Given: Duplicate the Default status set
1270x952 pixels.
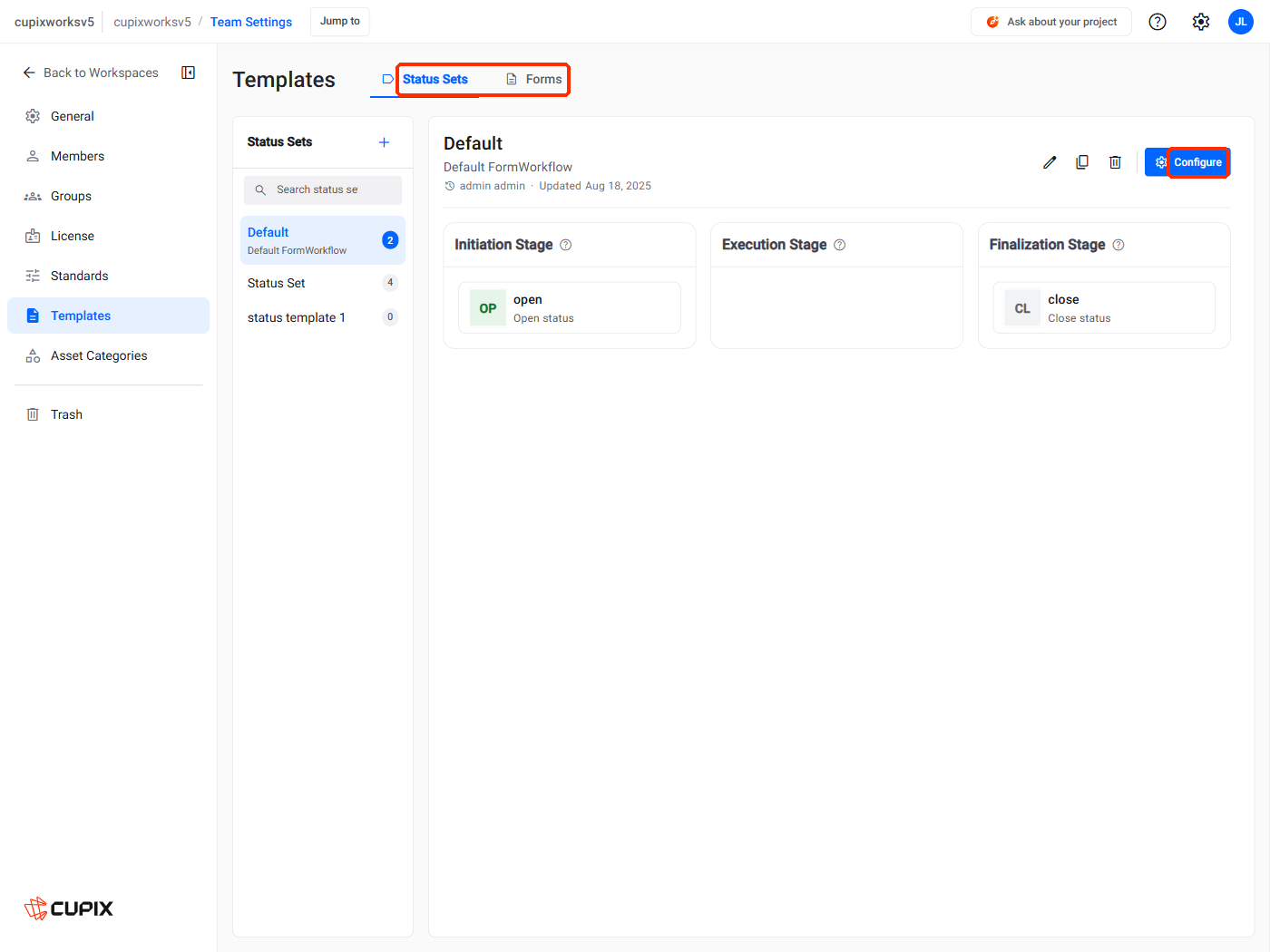Looking at the screenshot, I should click(x=1082, y=162).
